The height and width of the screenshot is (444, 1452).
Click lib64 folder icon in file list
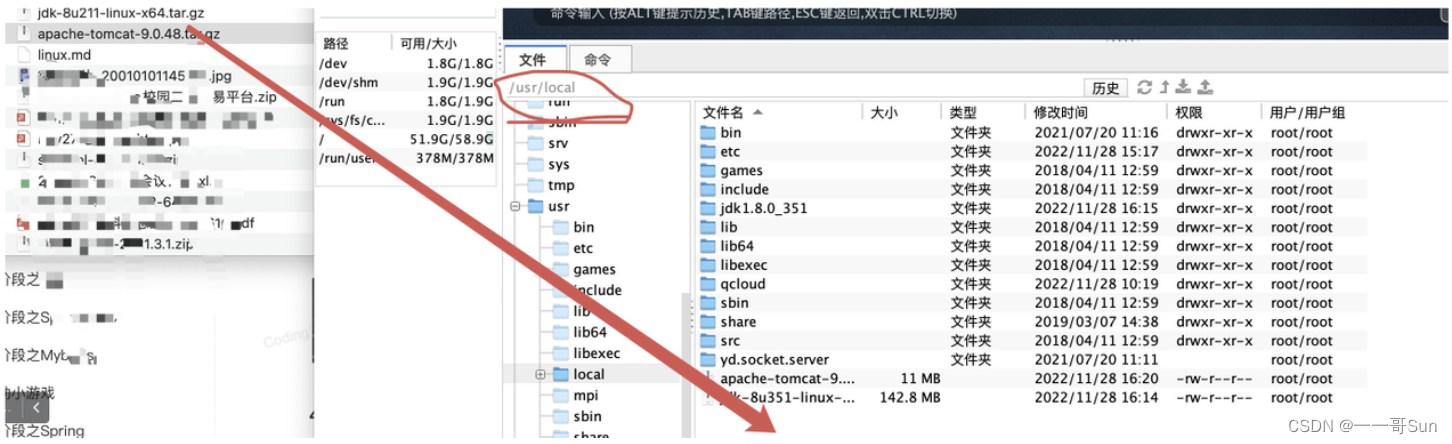tap(708, 246)
